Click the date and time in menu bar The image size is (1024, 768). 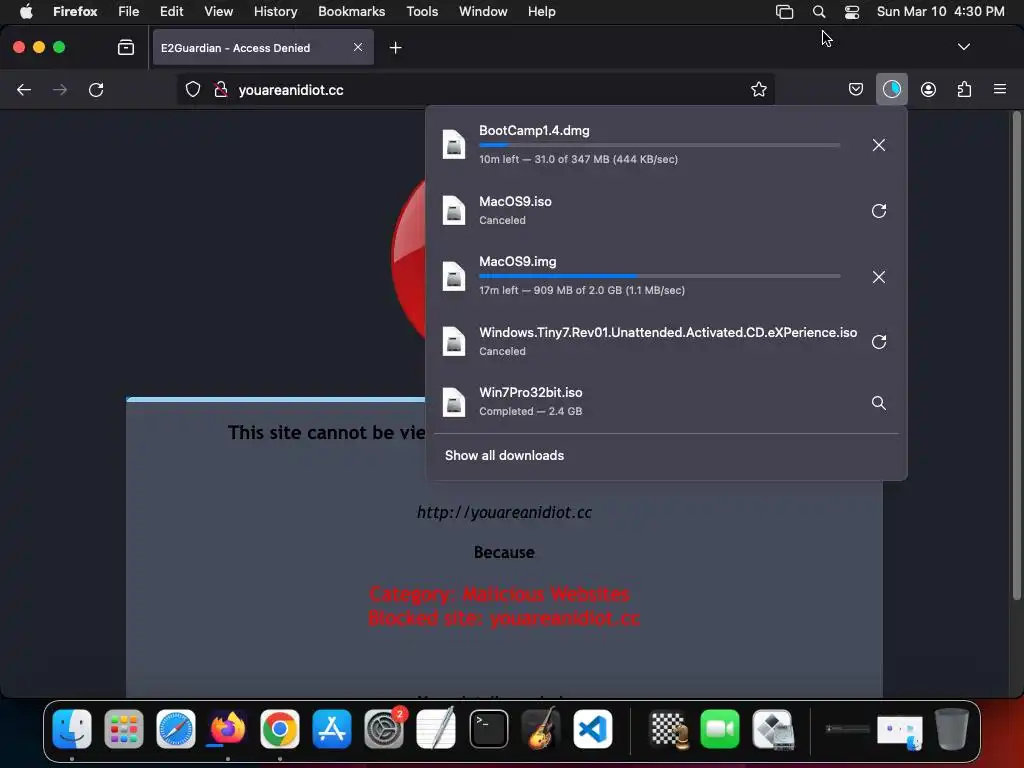tap(940, 12)
